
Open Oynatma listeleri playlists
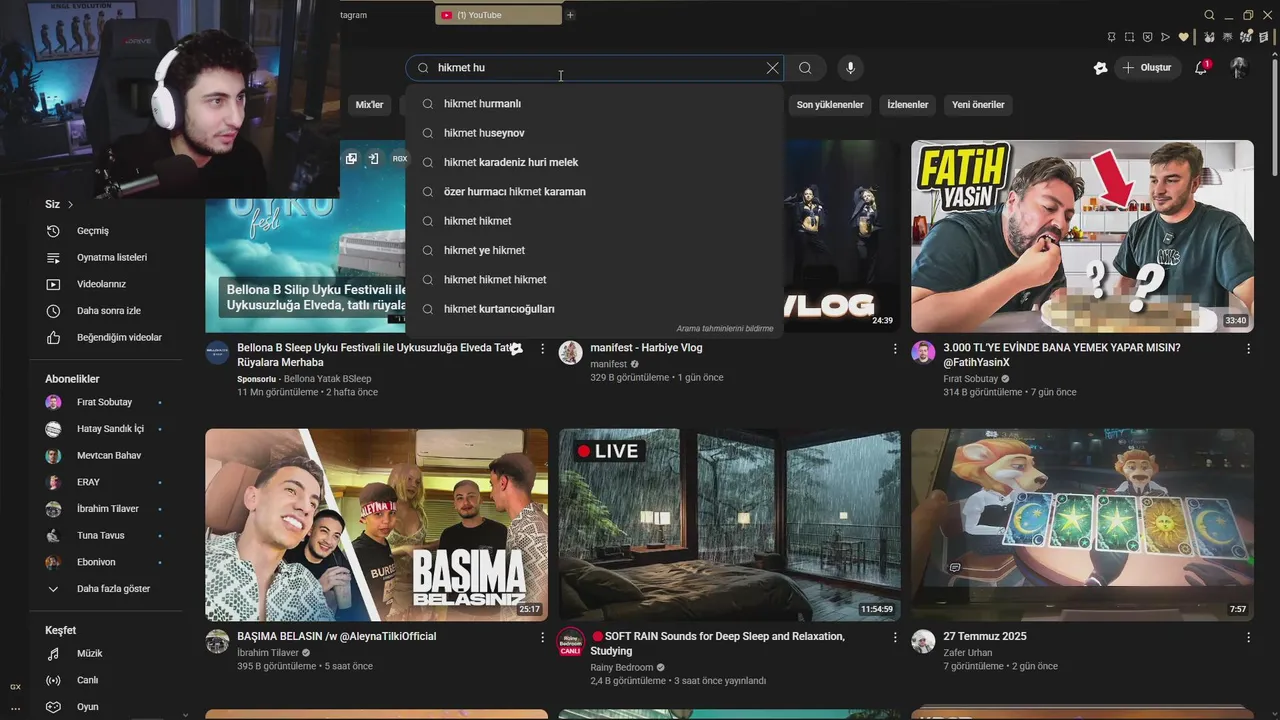(105, 257)
